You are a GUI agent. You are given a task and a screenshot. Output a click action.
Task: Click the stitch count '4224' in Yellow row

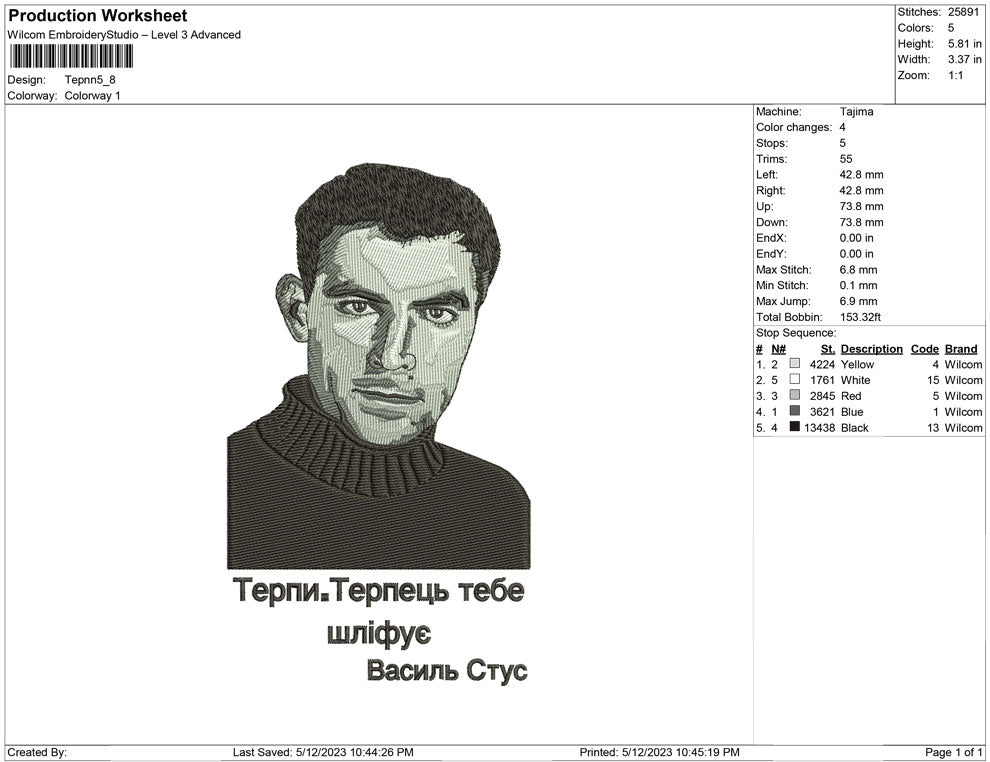tap(822, 364)
